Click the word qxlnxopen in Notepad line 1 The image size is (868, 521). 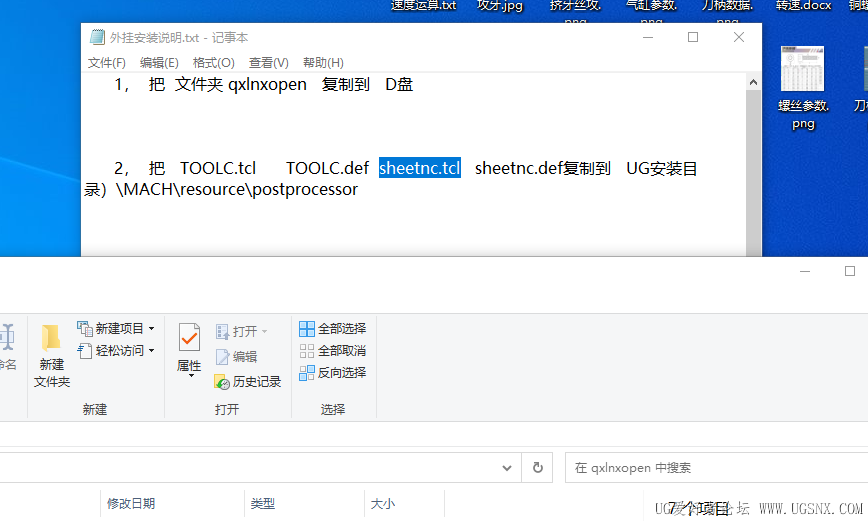pos(267,85)
